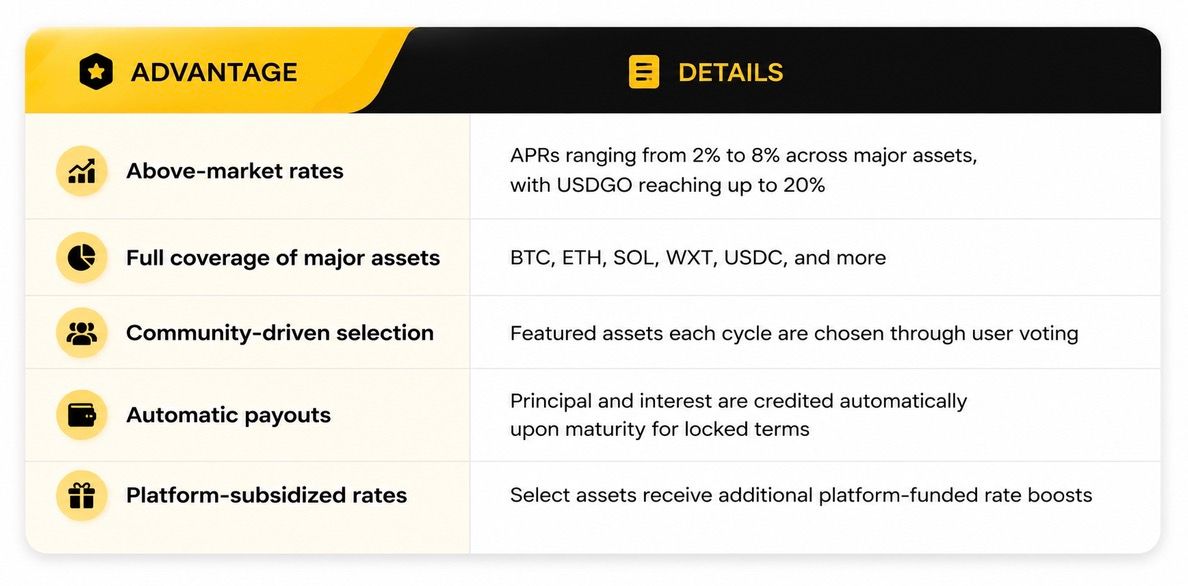
Task: Select the Principal and interest credited automatically text
Action: point(739,400)
